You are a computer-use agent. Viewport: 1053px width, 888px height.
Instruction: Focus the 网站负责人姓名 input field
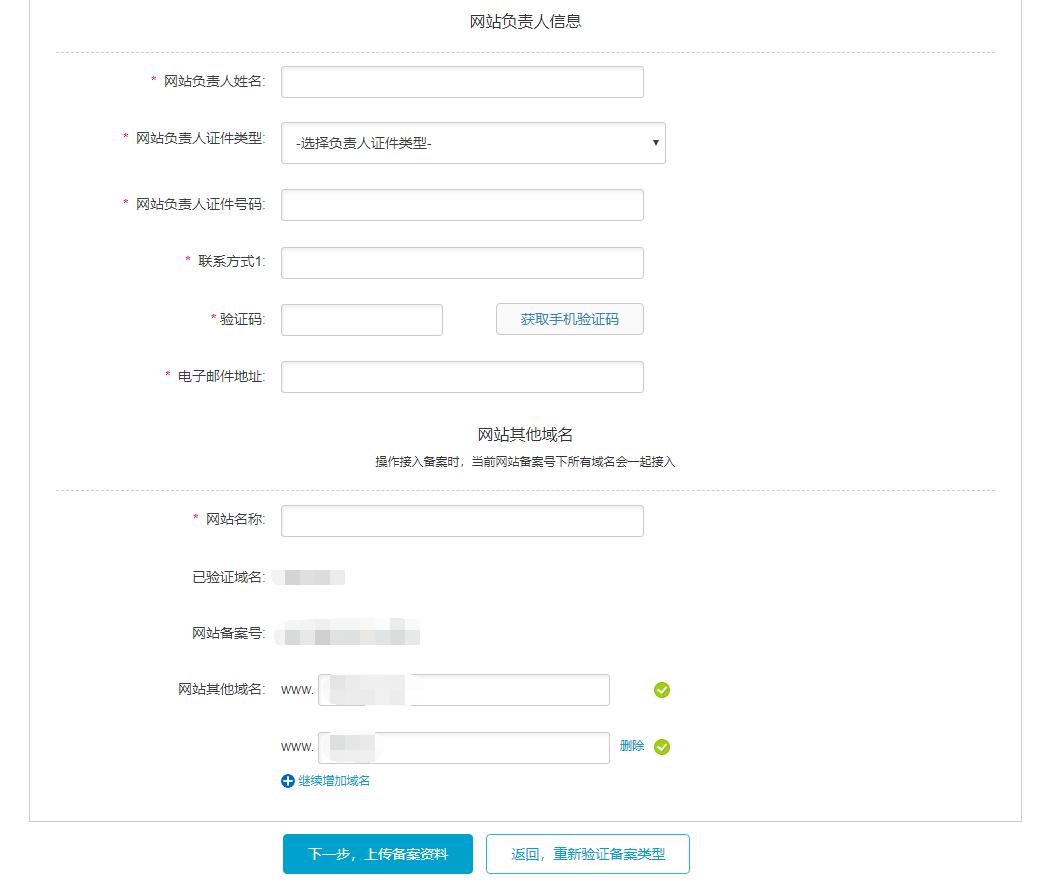(462, 81)
